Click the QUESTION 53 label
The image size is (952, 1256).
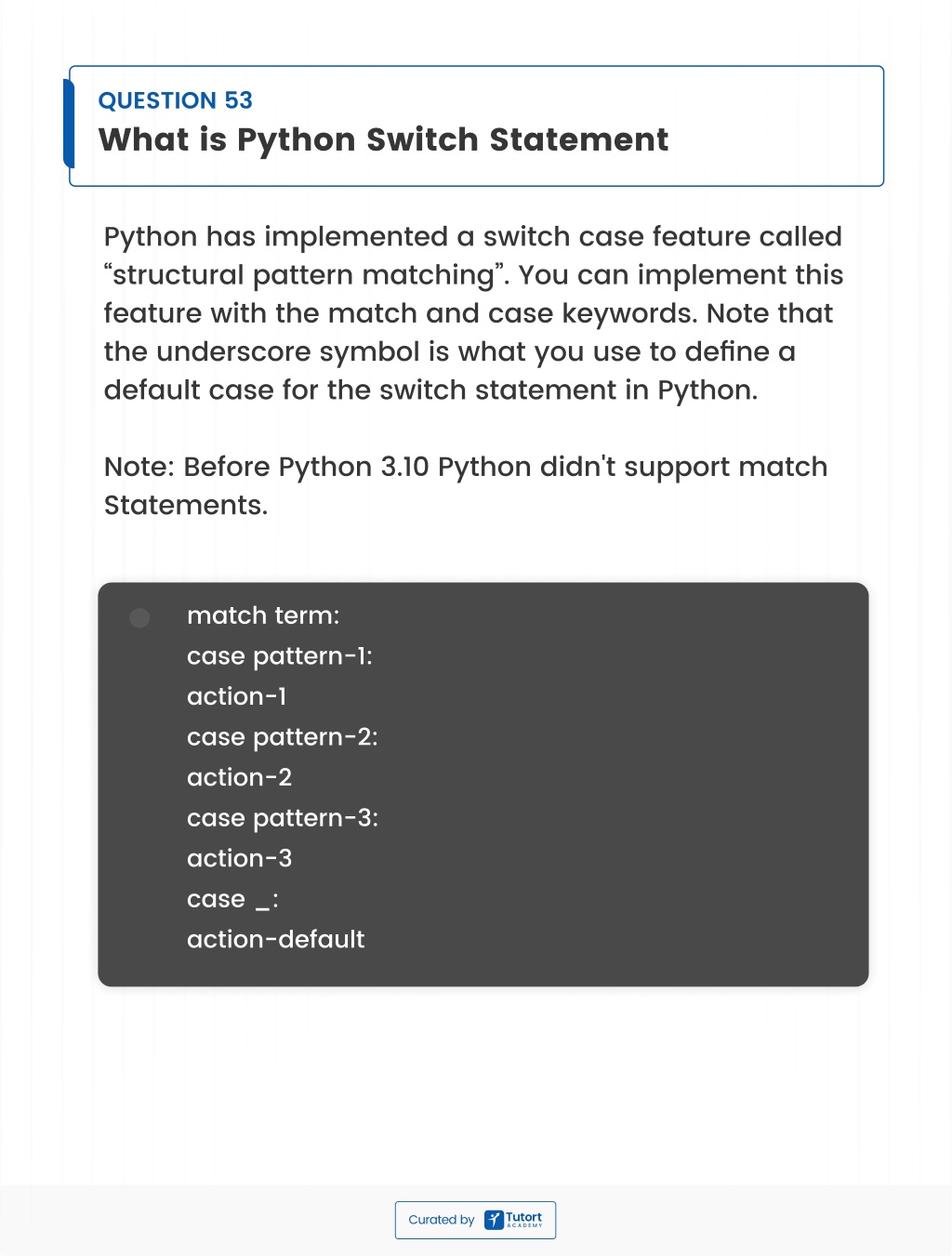[176, 100]
